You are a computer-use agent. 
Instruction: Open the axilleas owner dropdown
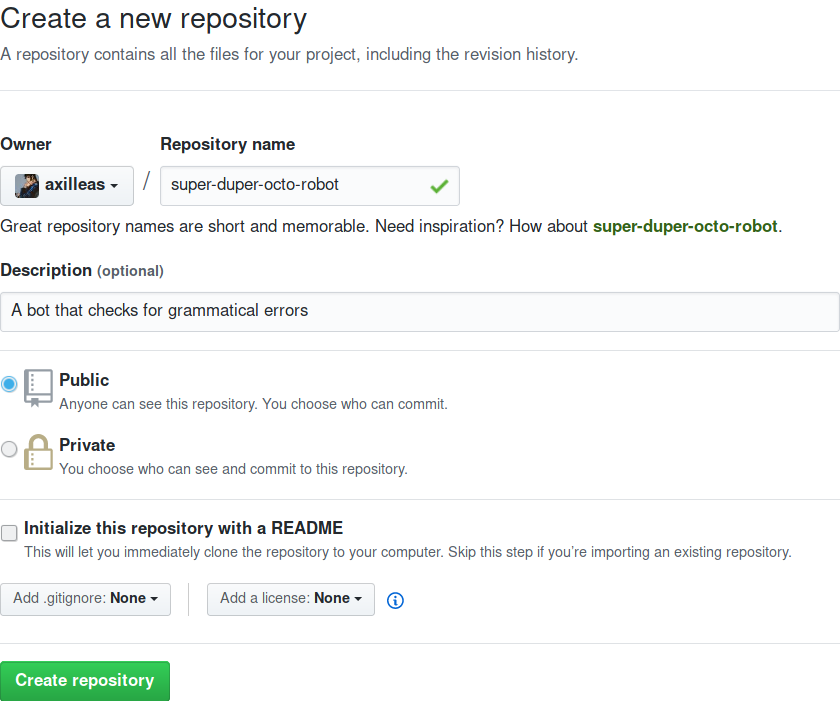[x=67, y=186]
